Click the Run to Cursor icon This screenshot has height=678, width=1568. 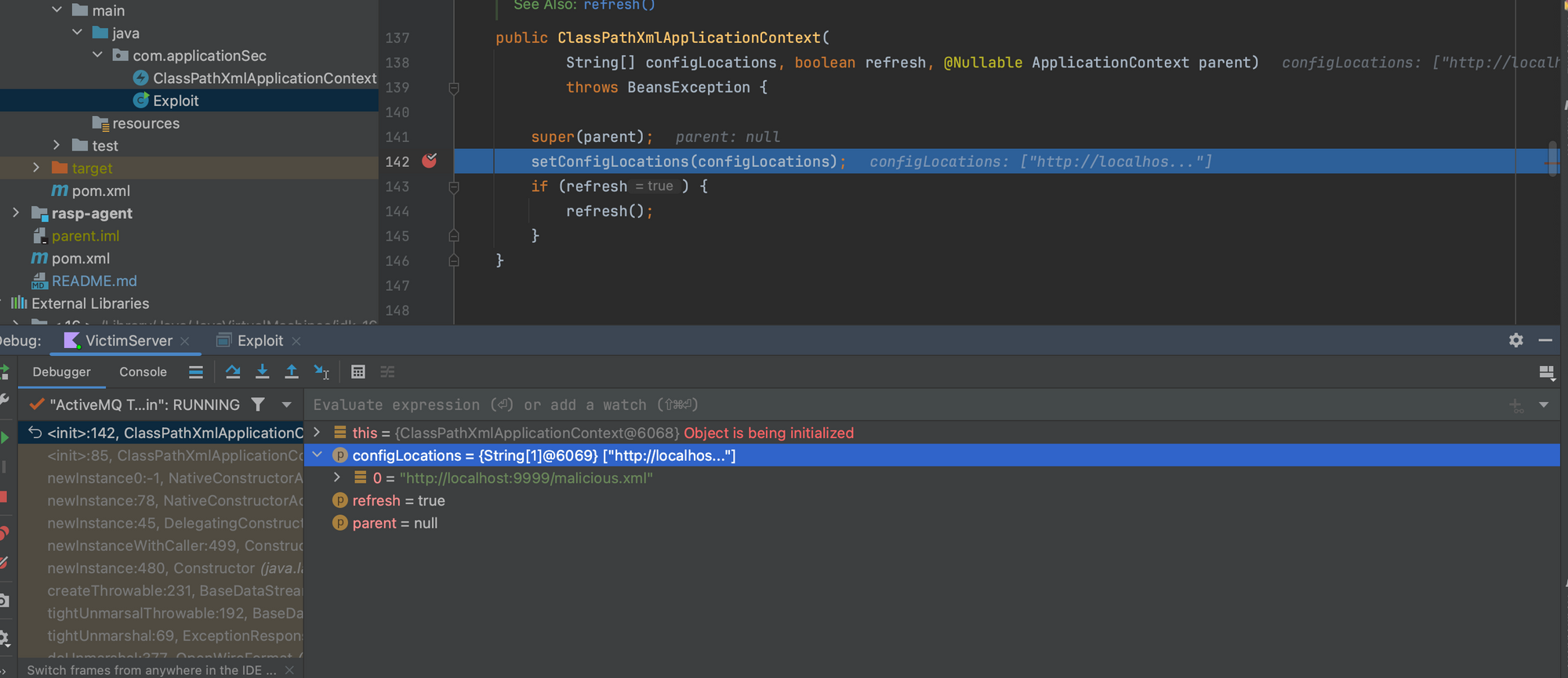click(321, 372)
